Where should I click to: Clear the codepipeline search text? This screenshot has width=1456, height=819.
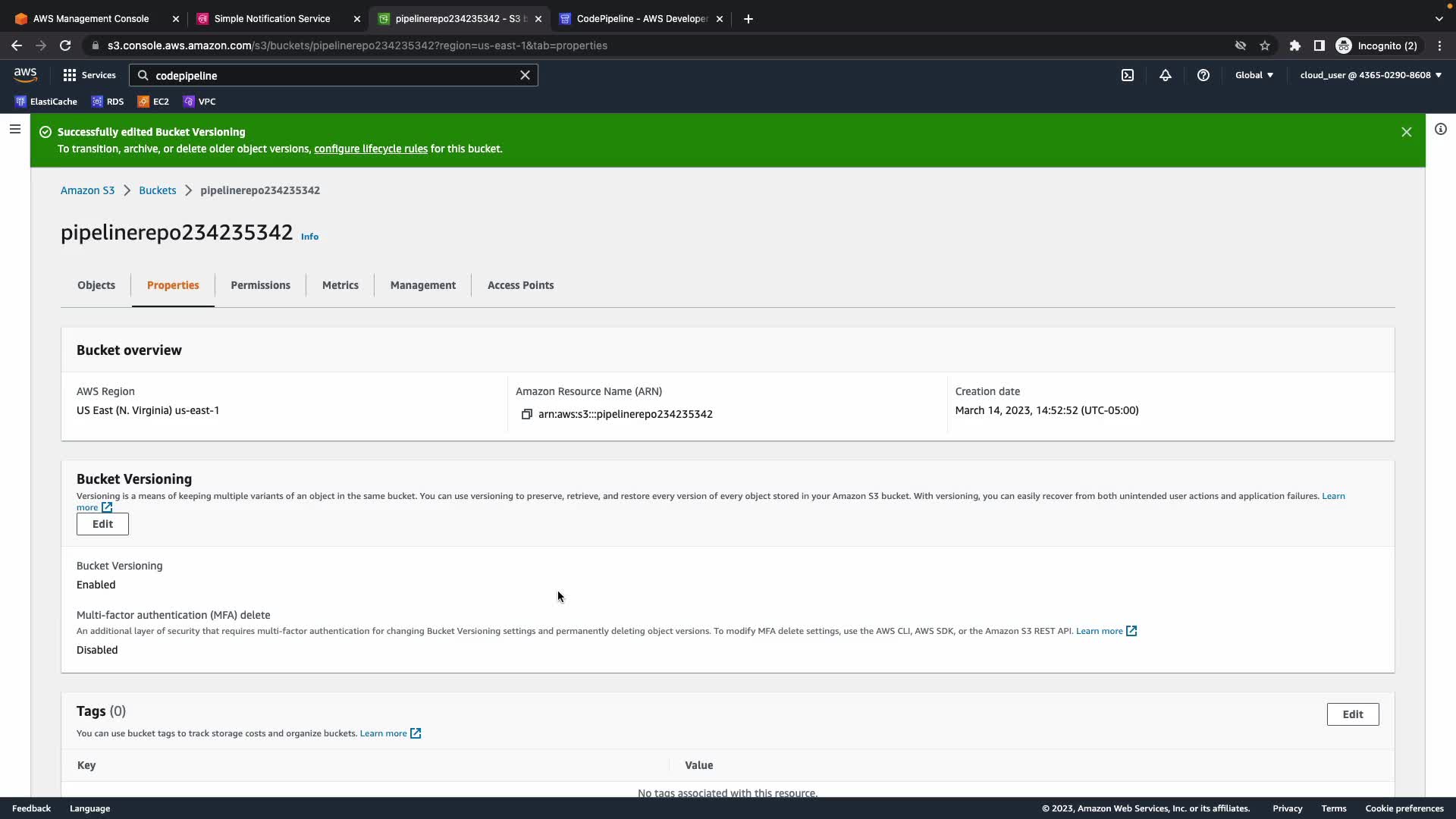pos(525,75)
